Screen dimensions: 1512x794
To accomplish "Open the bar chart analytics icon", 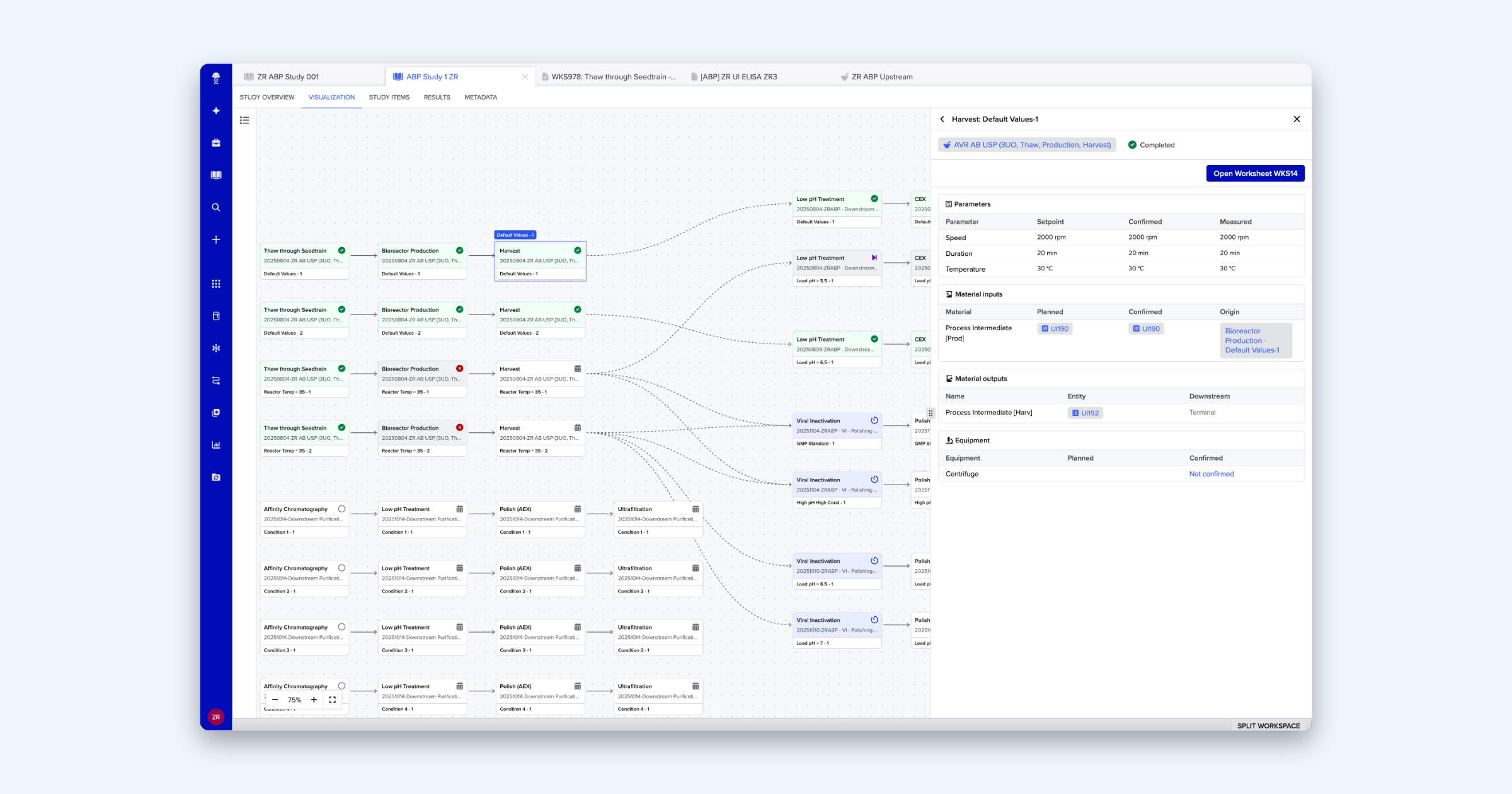I will click(216, 445).
